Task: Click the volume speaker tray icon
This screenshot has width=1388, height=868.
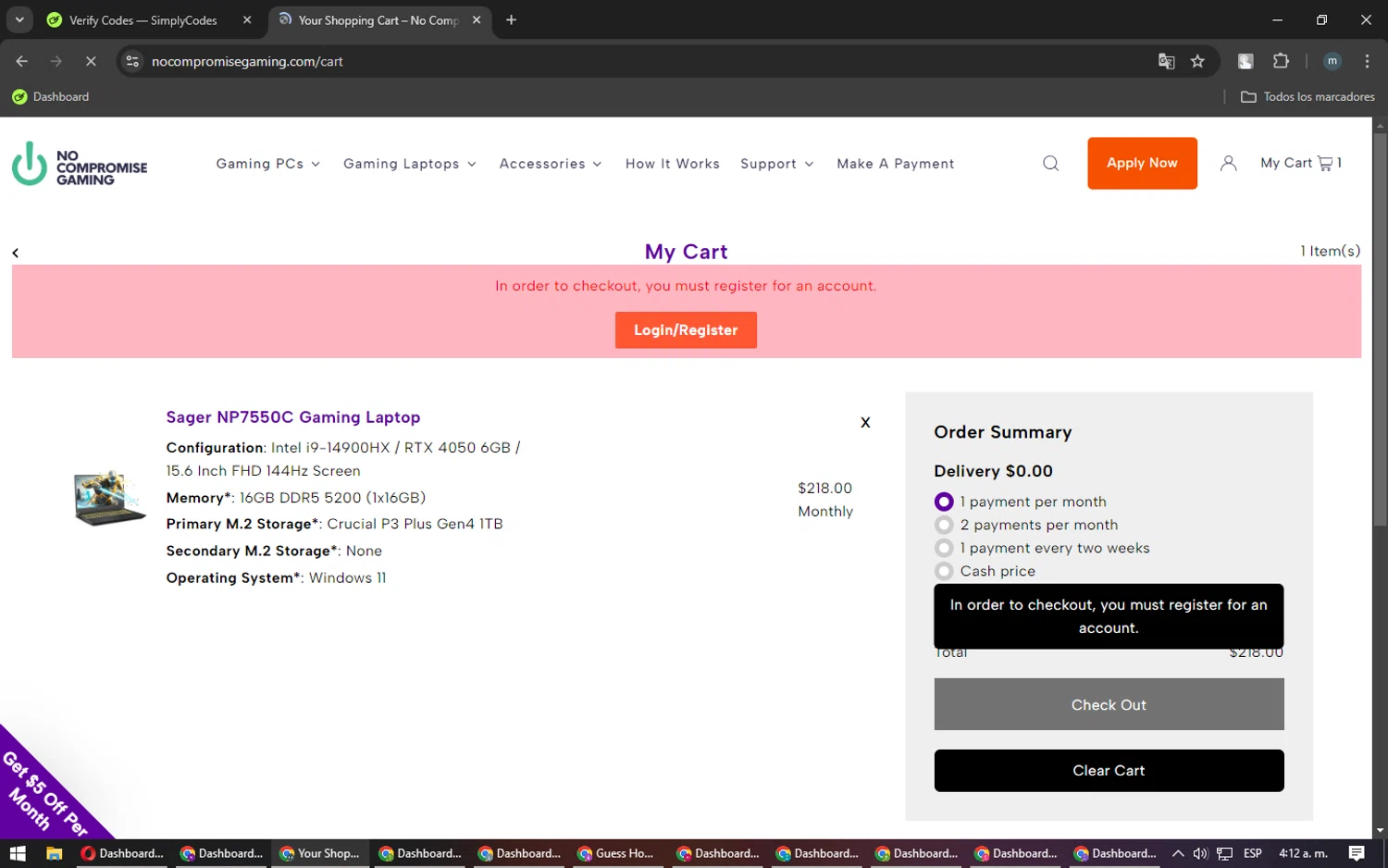Action: (x=1200, y=853)
